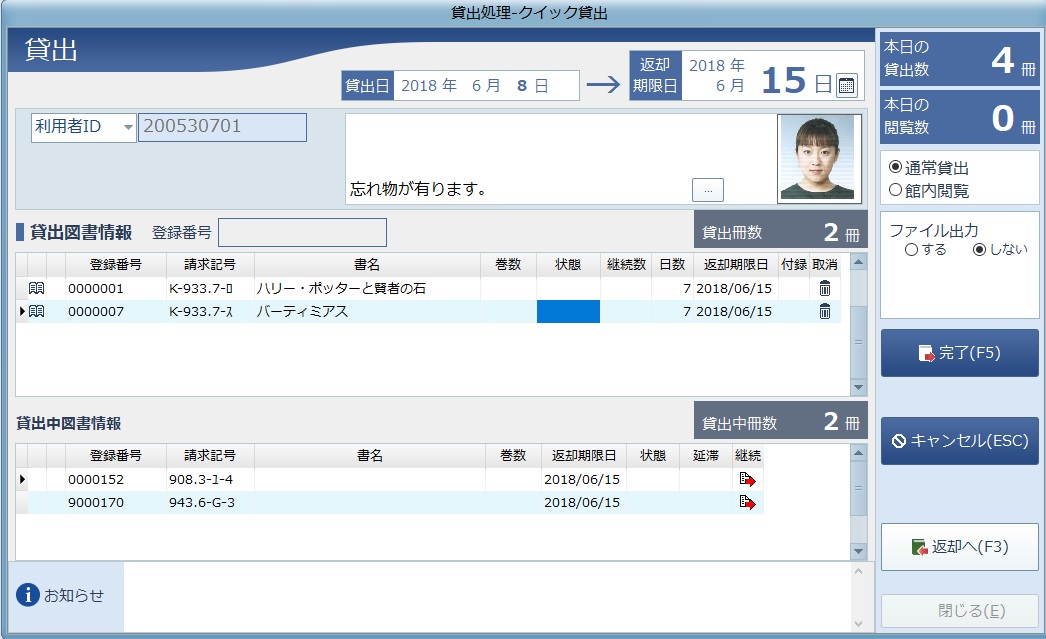Image resolution: width=1046 pixels, height=639 pixels.
Task: Focus the 登録番号 input field
Action: click(x=302, y=233)
